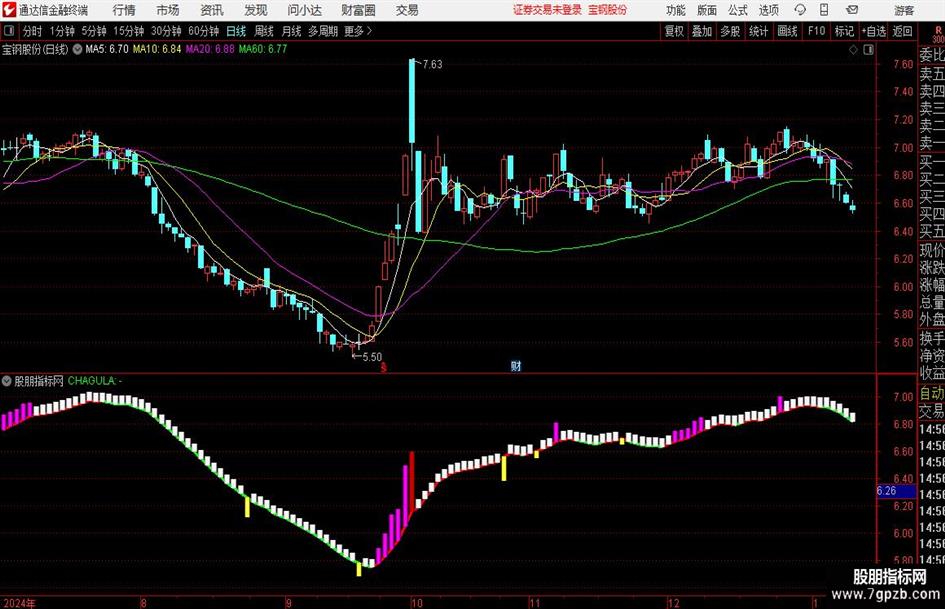Toggle the side panel icon above the price axis
945x609 pixels.
click(868, 50)
